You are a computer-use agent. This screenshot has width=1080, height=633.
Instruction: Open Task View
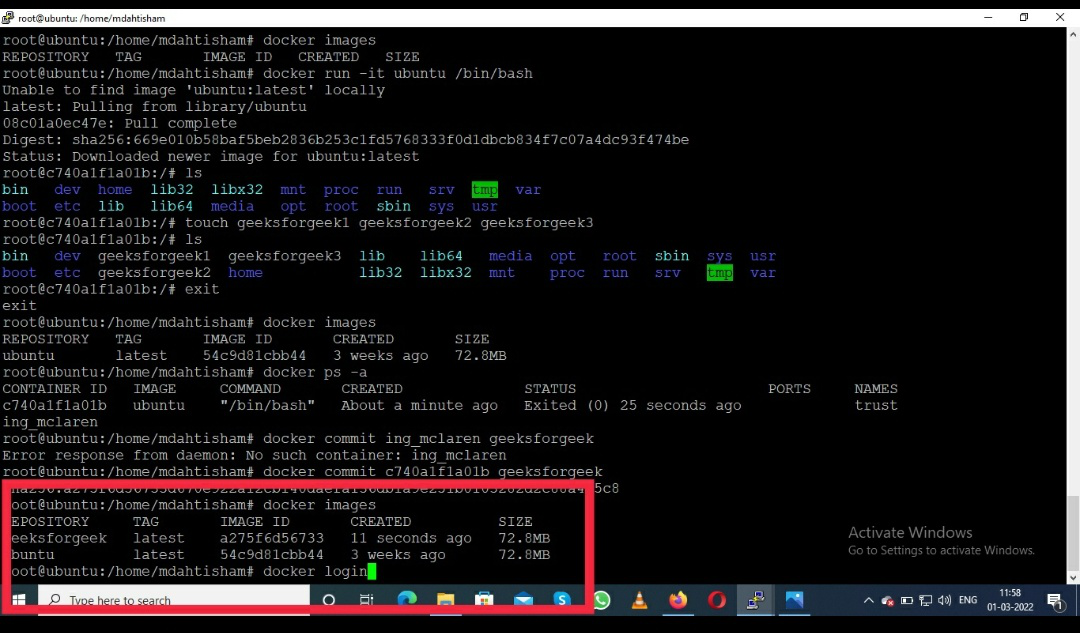[x=366, y=600]
